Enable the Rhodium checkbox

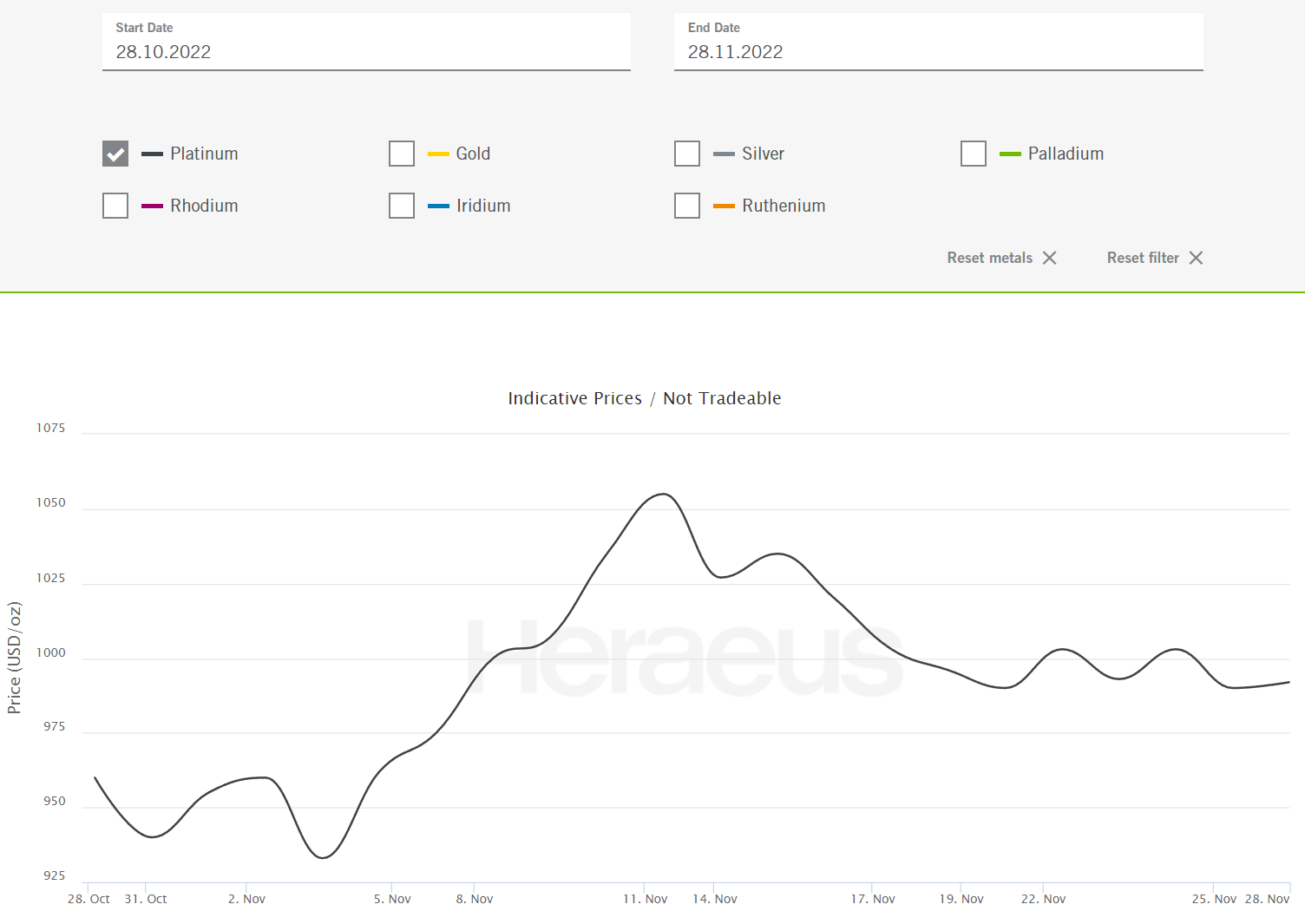[x=115, y=206]
